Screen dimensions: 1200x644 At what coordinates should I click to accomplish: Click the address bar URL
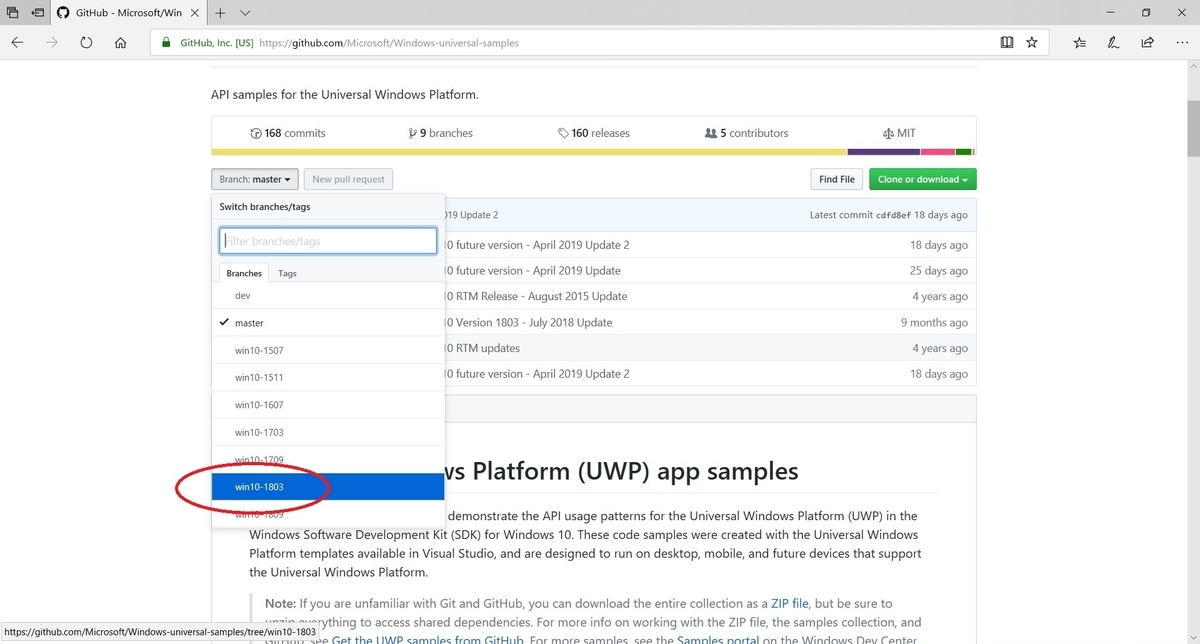click(388, 43)
